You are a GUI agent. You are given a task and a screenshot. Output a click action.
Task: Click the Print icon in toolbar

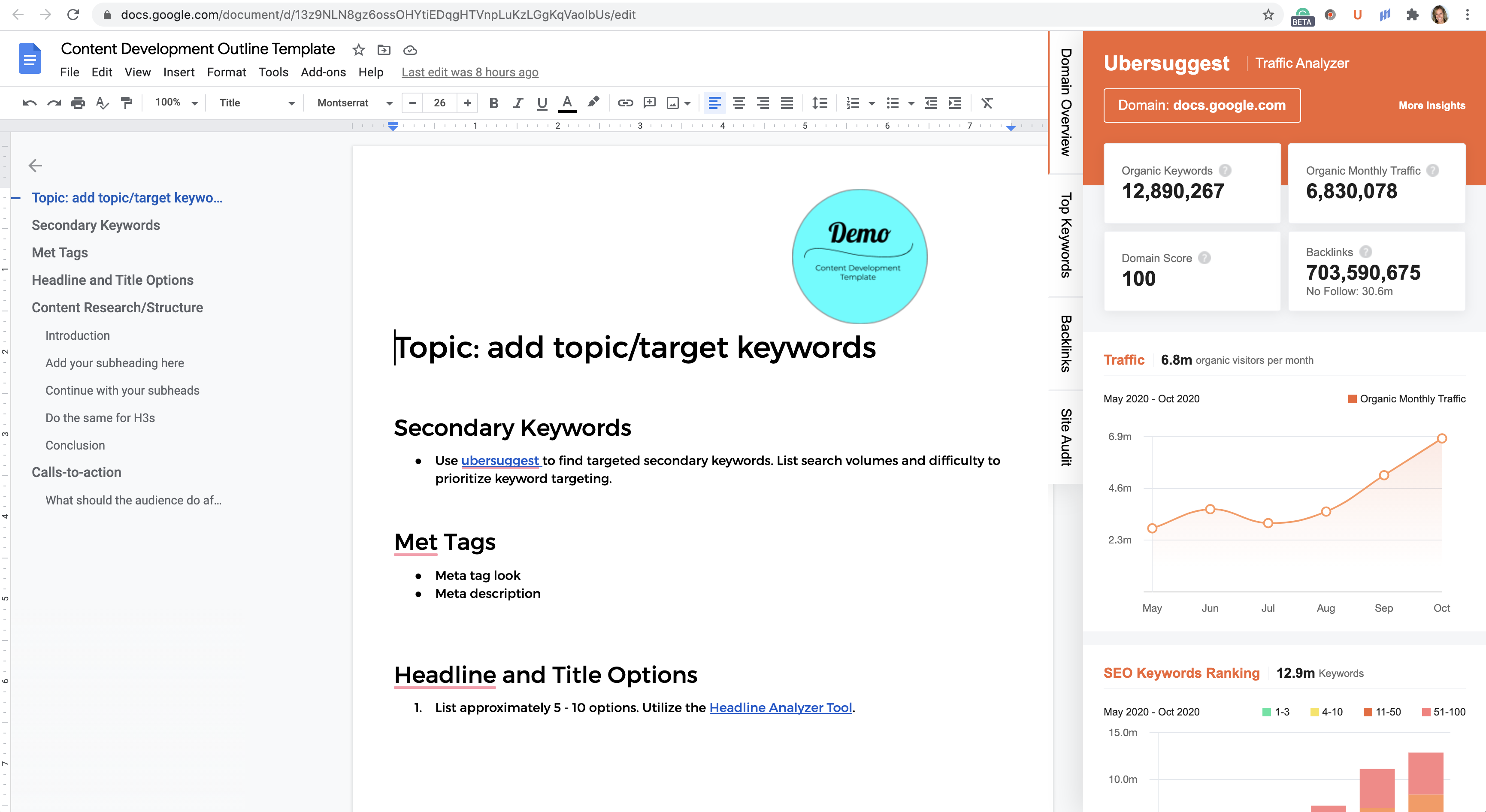coord(78,103)
